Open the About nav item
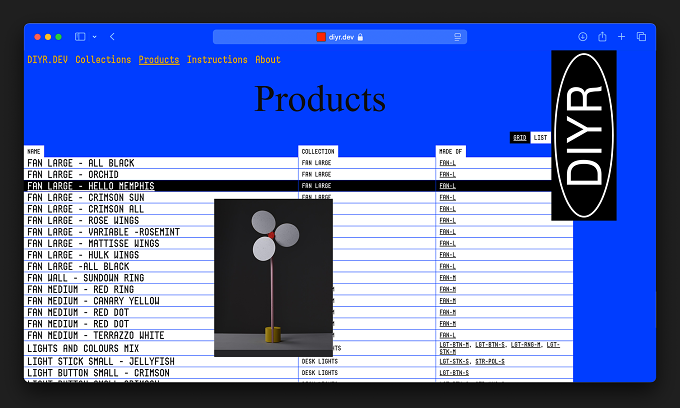680x408 pixels. (x=268, y=60)
